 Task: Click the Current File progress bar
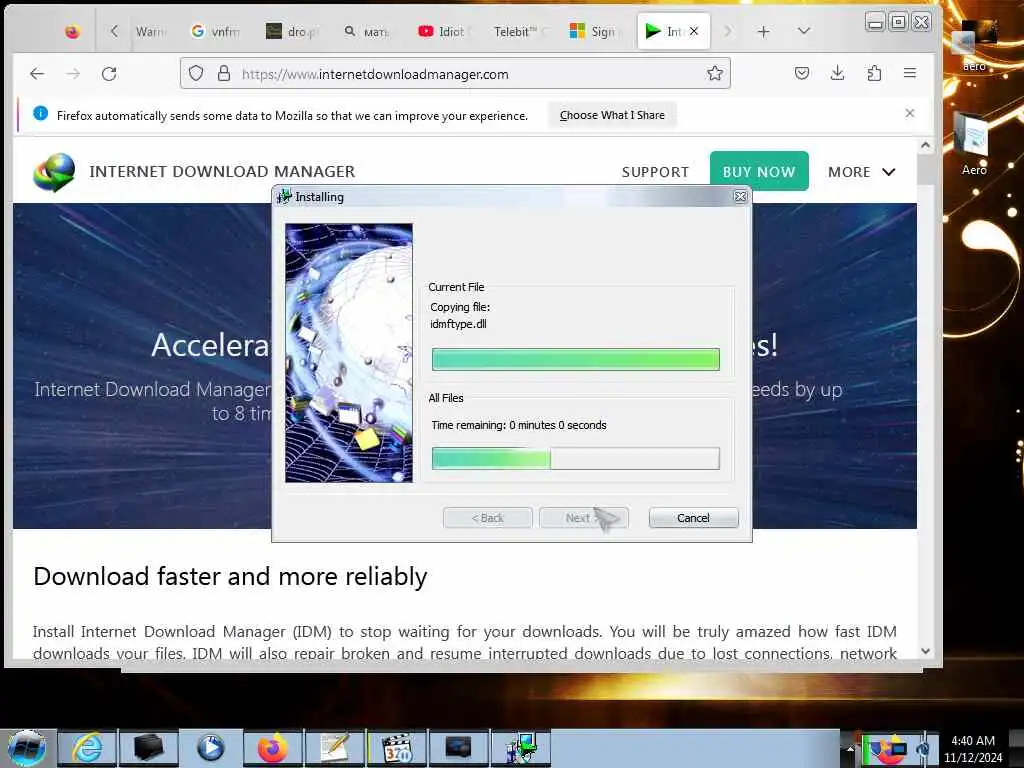[575, 359]
